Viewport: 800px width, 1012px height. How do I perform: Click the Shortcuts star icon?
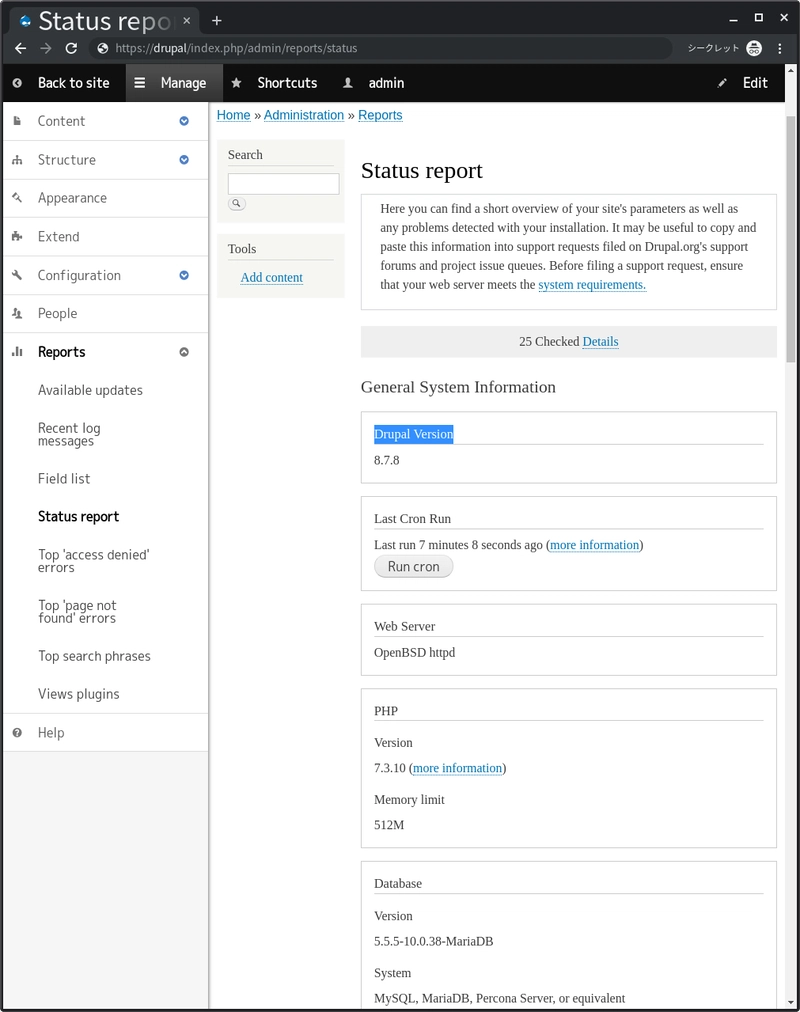point(236,83)
